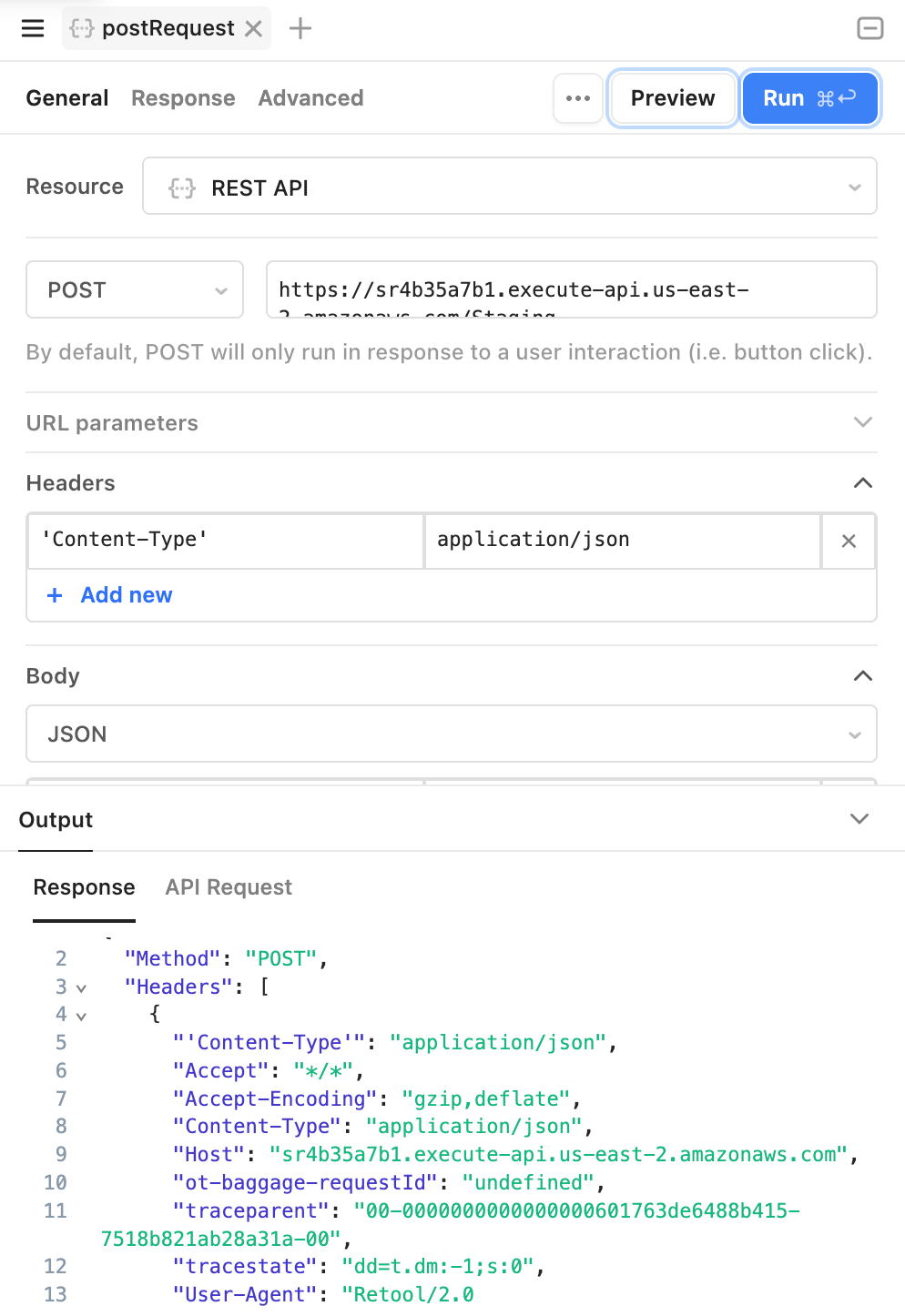Switch to the General tab
Image resolution: width=905 pixels, height=1316 pixels.
click(67, 98)
